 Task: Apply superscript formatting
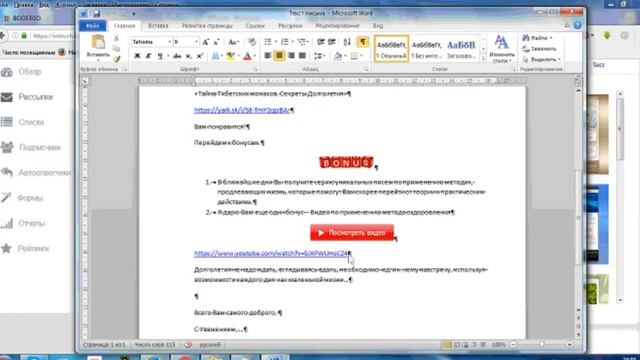pyautogui.click(x=200, y=56)
